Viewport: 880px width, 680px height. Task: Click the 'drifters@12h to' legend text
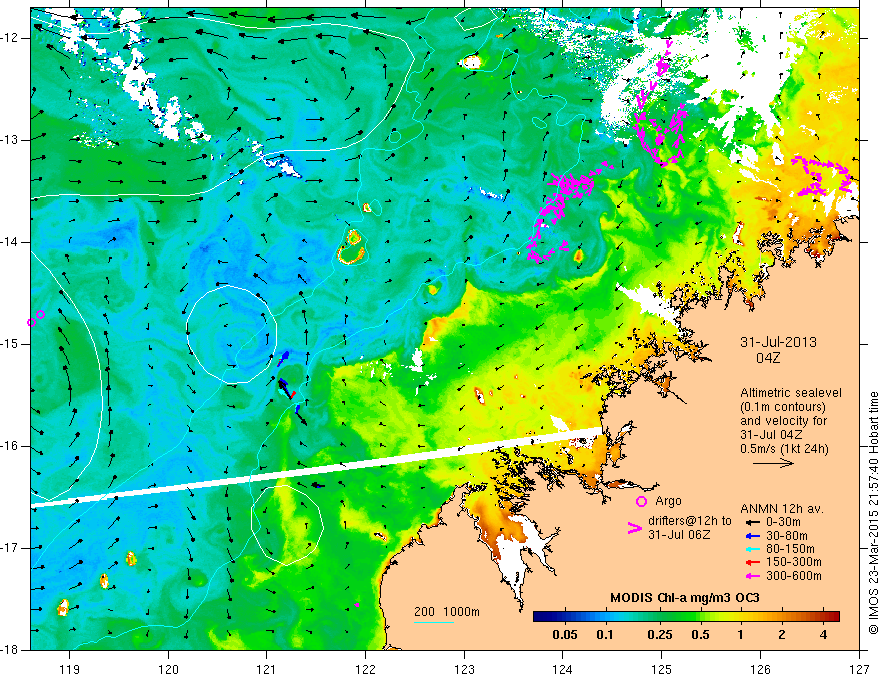[690, 521]
